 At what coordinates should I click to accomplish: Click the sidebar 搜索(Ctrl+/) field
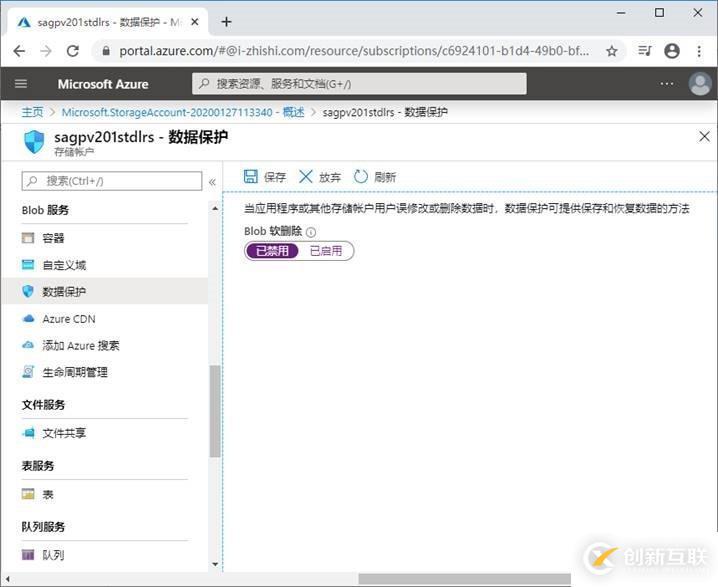tap(112, 181)
